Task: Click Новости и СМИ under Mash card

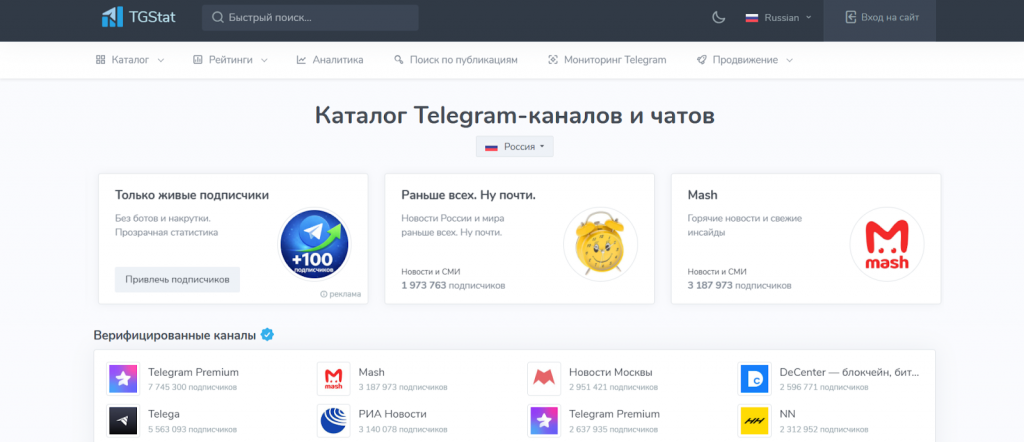Action: pos(717,272)
